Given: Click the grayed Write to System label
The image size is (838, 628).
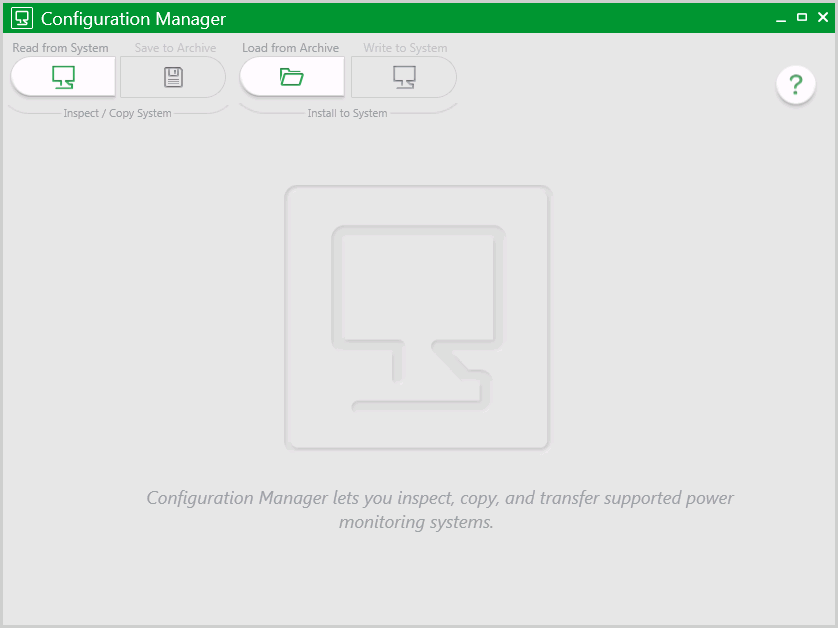Looking at the screenshot, I should click(x=404, y=47).
